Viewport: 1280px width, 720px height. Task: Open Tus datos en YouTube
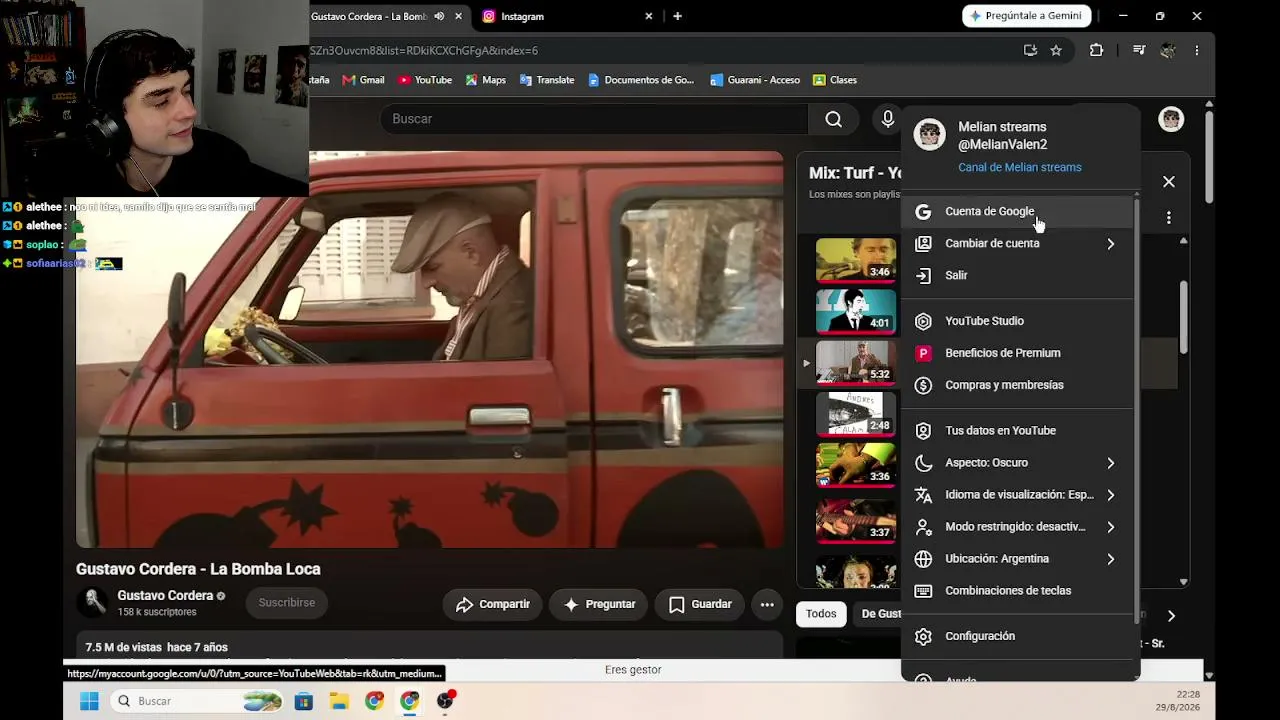1018,431
